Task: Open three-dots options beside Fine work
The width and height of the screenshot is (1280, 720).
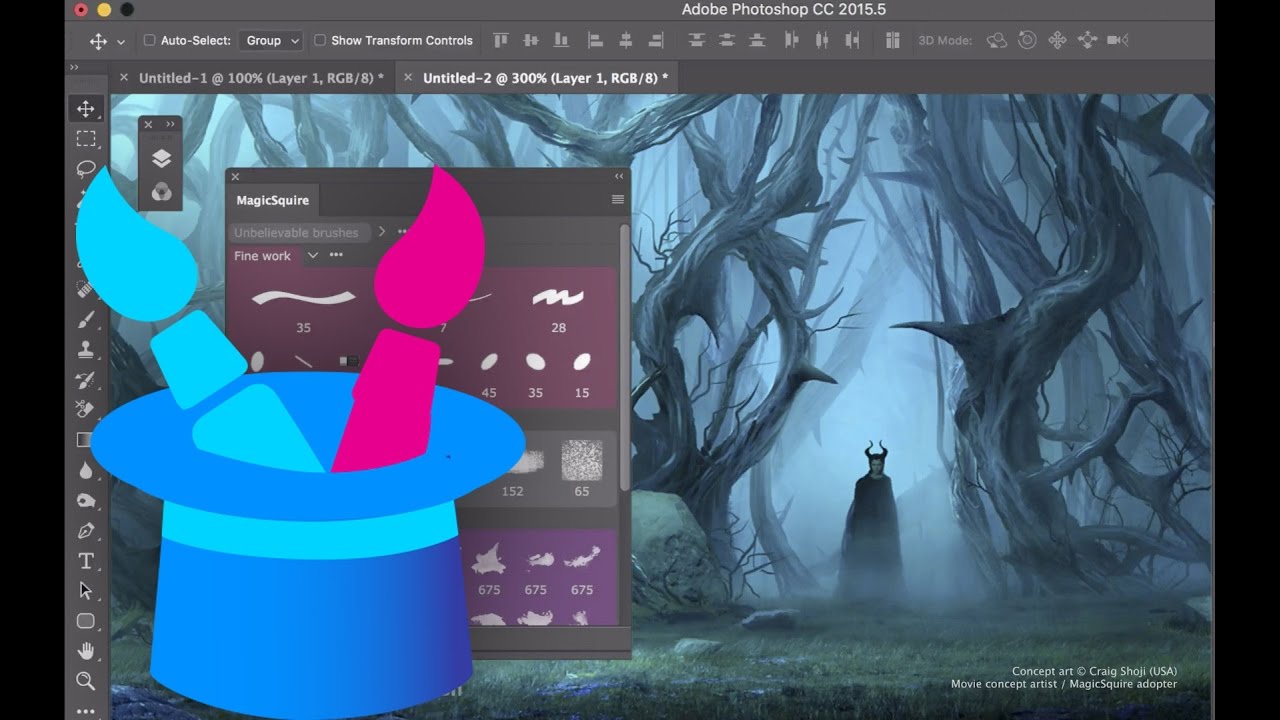Action: [336, 255]
